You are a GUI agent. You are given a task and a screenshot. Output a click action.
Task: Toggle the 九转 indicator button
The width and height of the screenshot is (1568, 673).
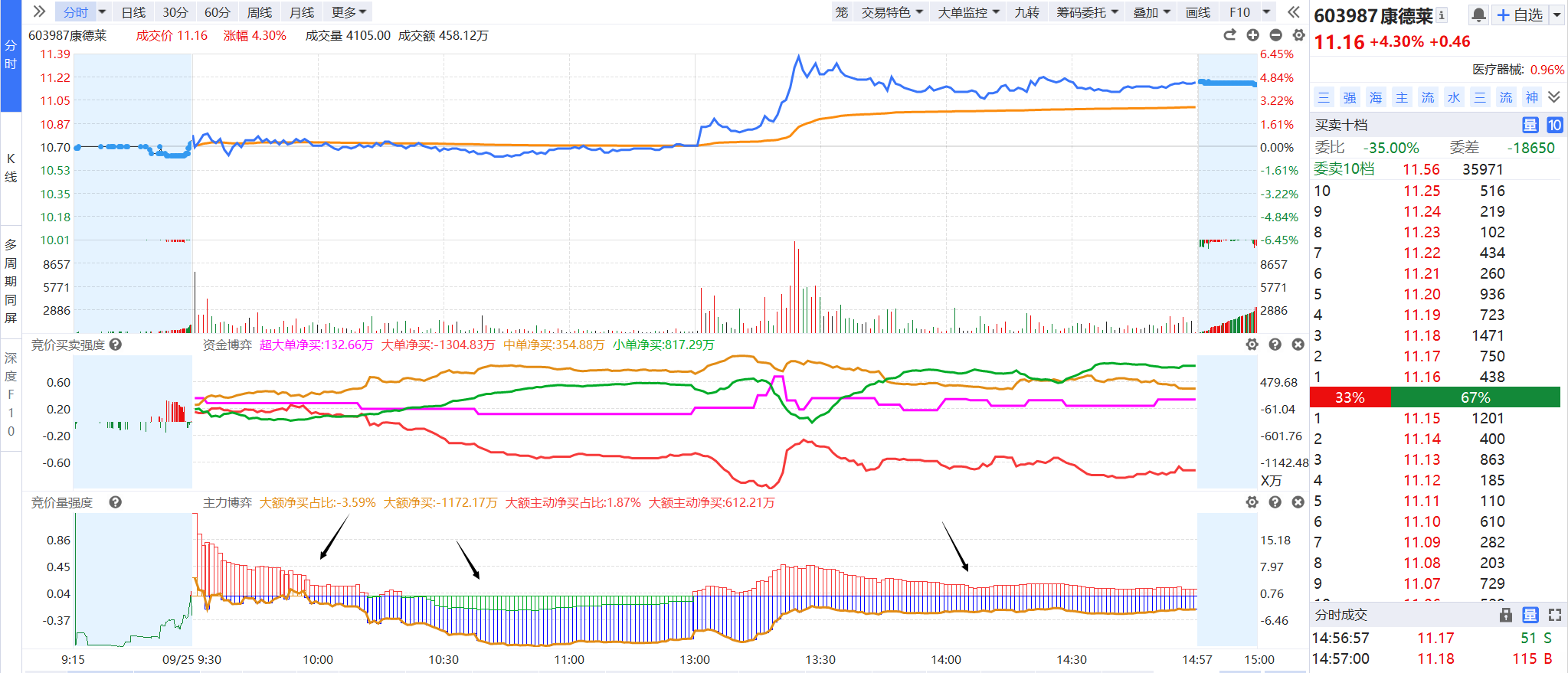(x=1026, y=12)
